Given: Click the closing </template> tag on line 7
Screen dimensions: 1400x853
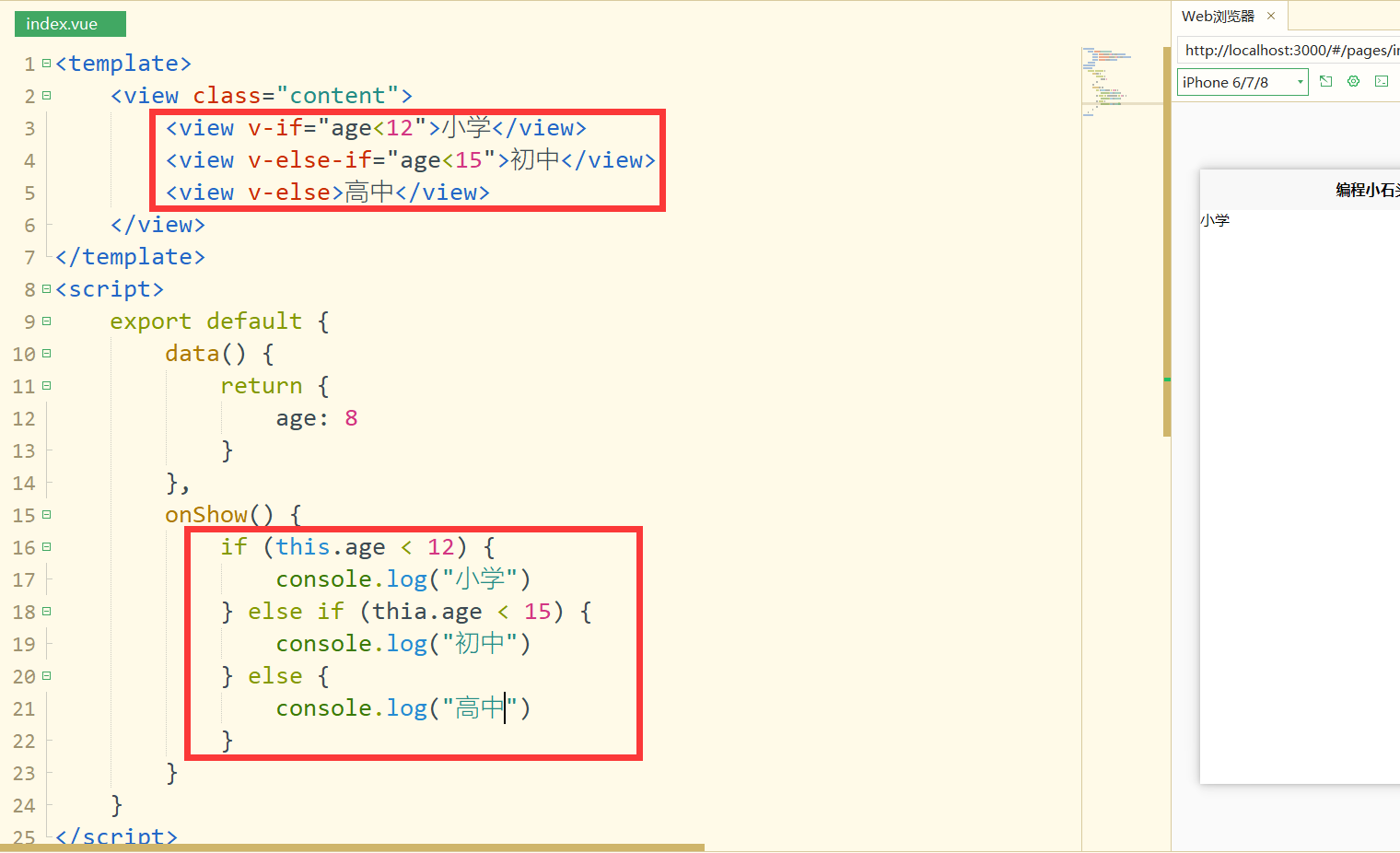Looking at the screenshot, I should pos(130,257).
